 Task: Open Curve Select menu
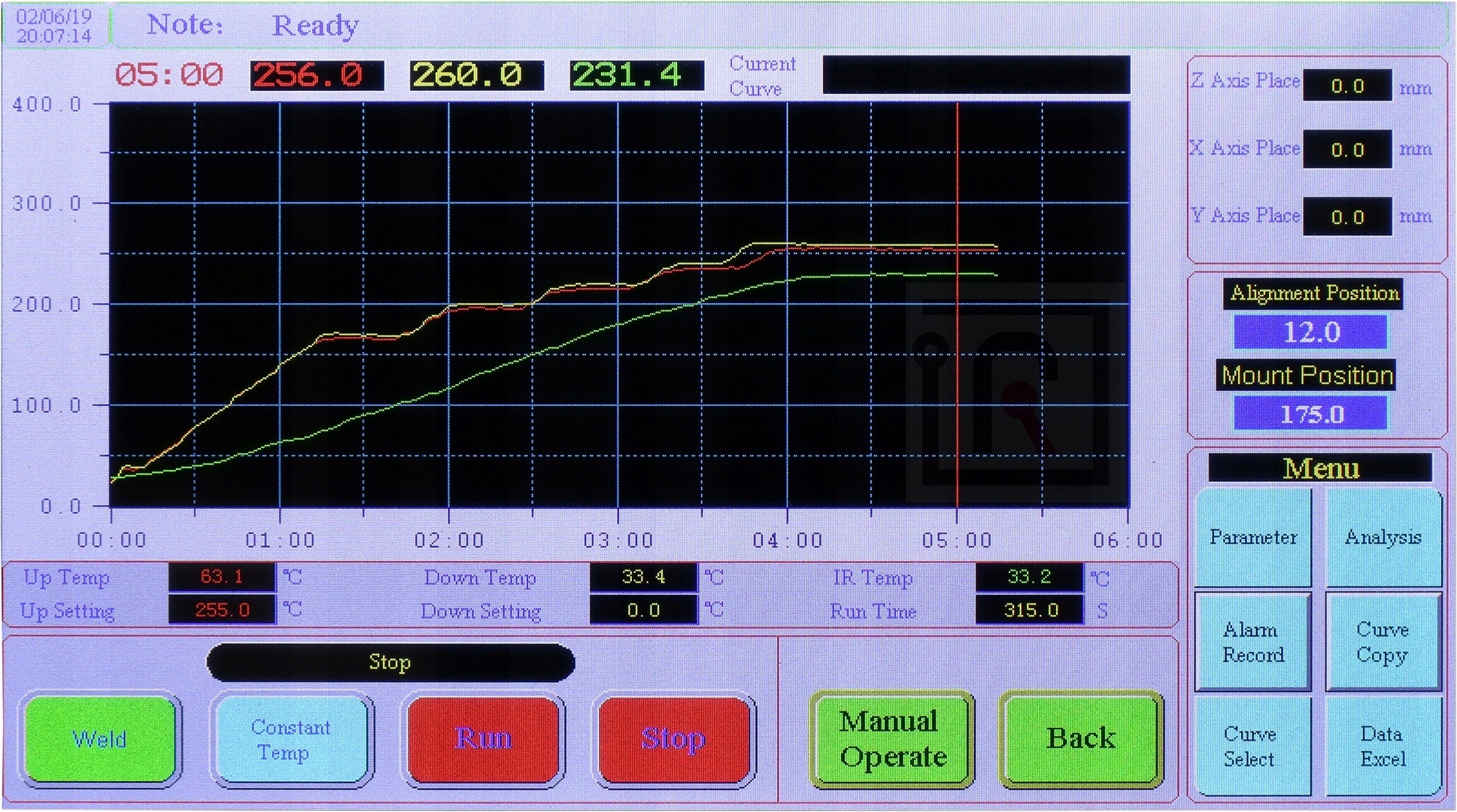pos(1250,747)
